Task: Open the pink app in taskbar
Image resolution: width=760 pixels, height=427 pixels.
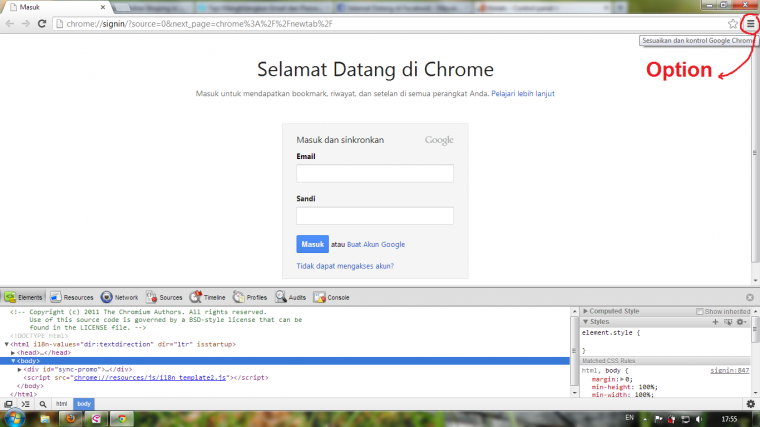Action: [96, 419]
